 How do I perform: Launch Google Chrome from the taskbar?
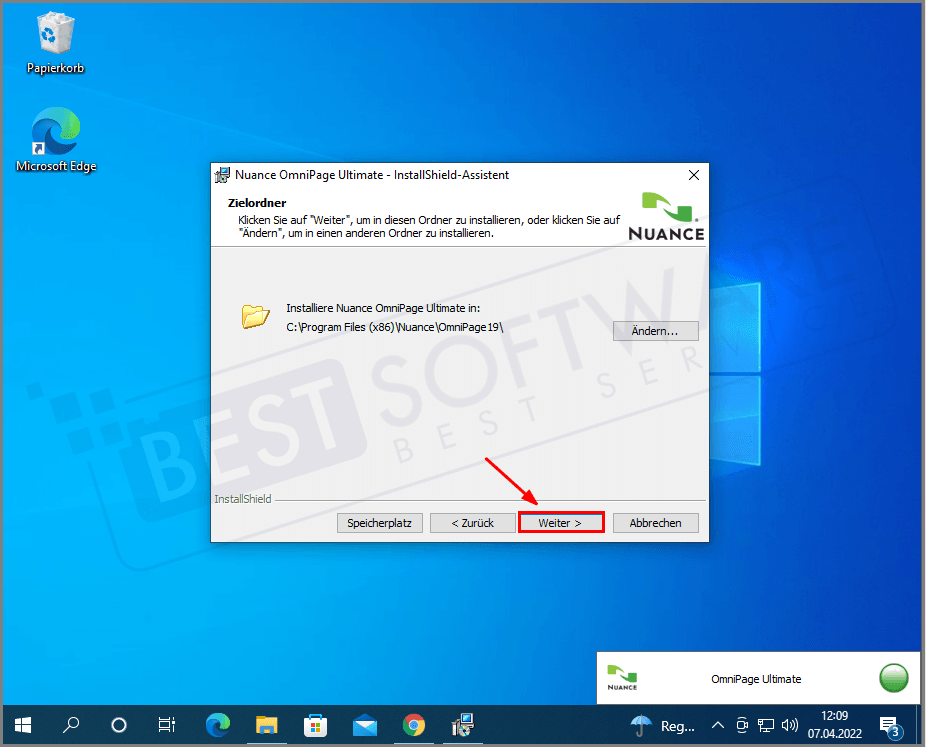pyautogui.click(x=414, y=724)
